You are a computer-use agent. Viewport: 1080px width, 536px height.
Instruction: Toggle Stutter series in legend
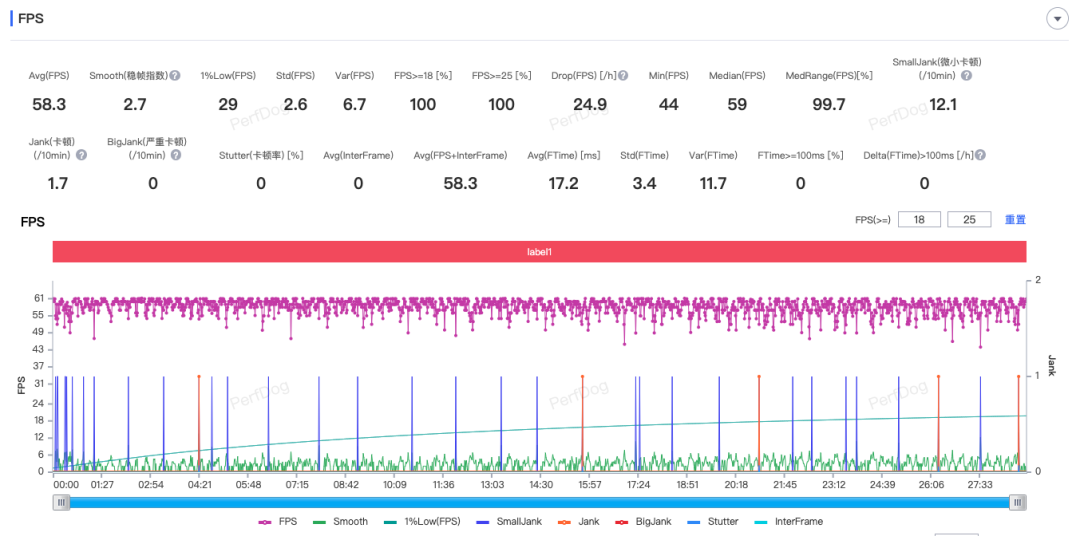pyautogui.click(x=714, y=521)
